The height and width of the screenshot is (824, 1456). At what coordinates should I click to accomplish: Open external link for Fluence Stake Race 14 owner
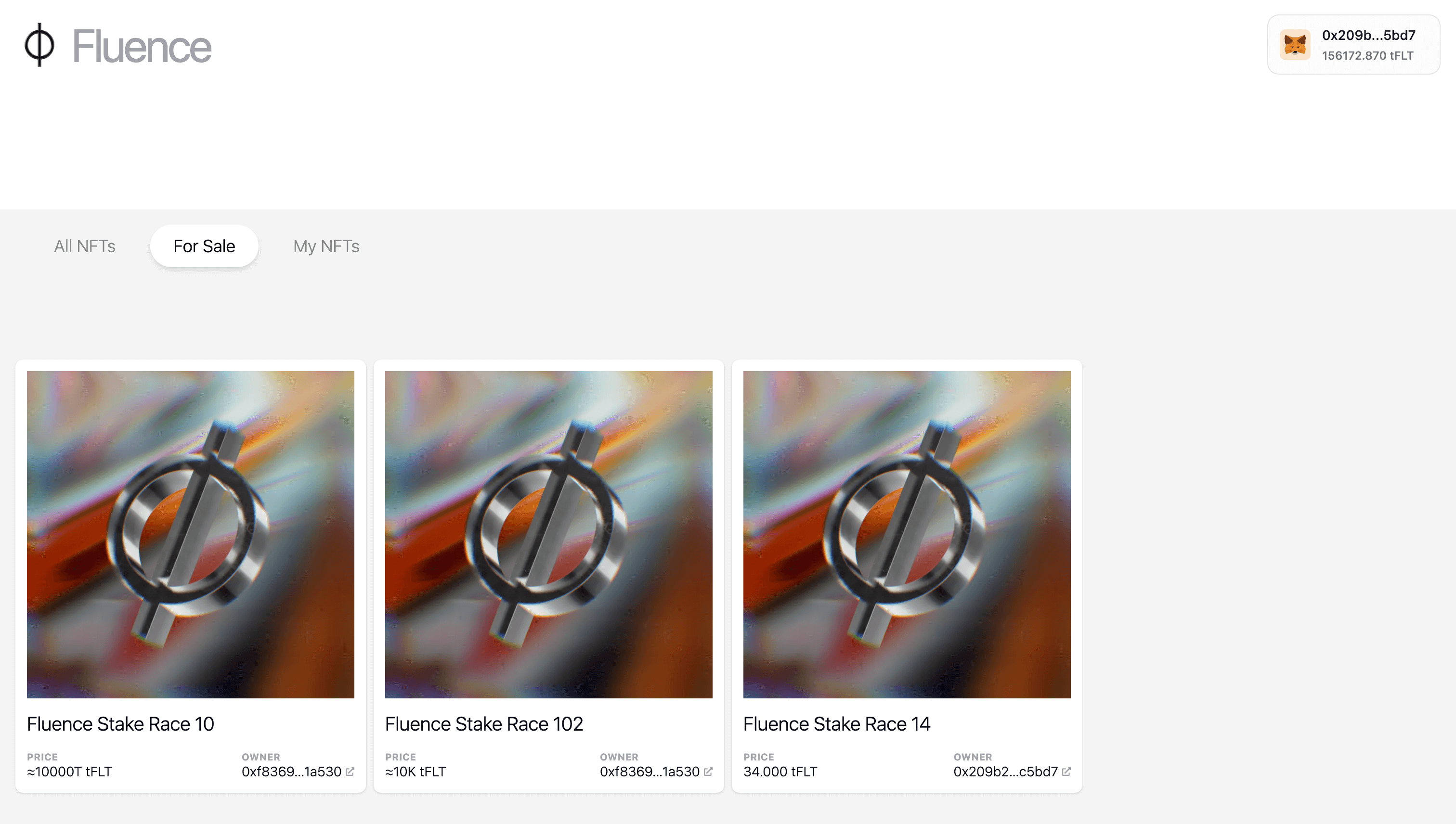1067,771
